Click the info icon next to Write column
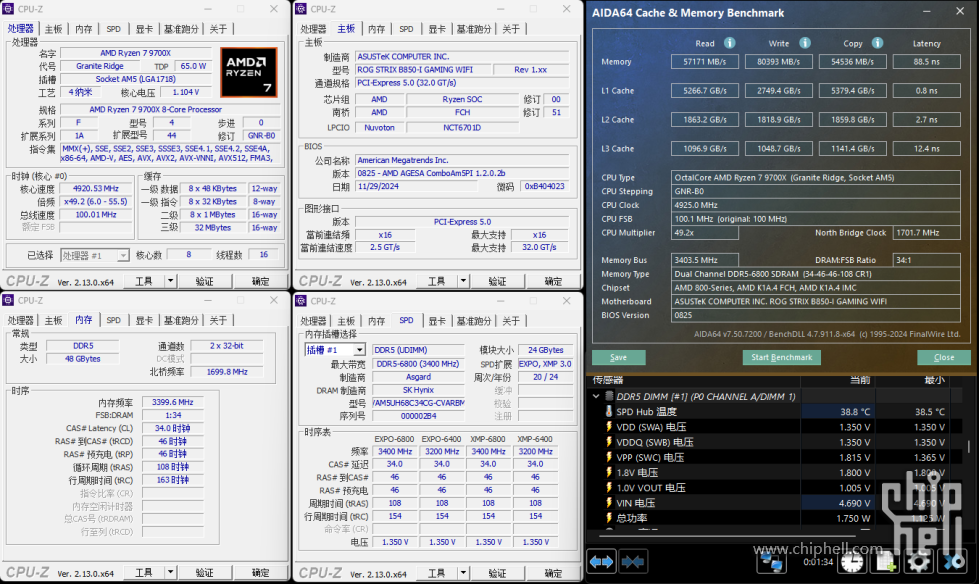This screenshot has height=584, width=979. 805,43
